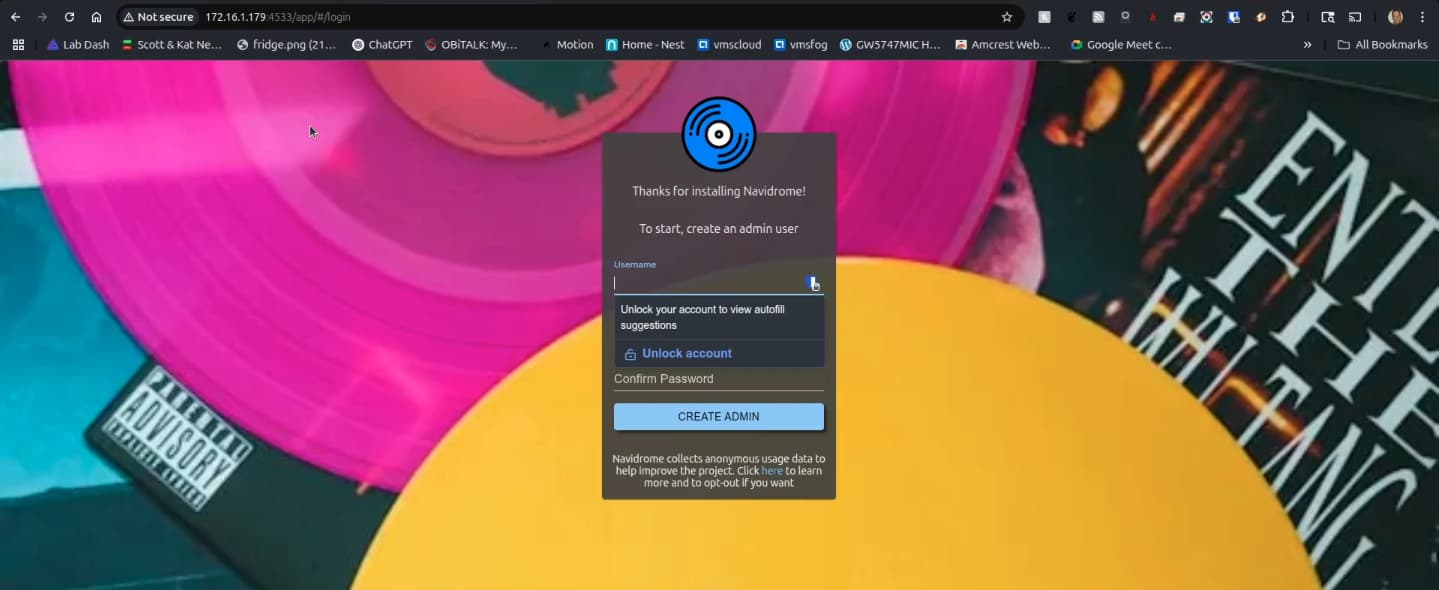Click the Navidrome vinyl logo
Viewport: 1439px width, 590px height.
[x=719, y=134]
